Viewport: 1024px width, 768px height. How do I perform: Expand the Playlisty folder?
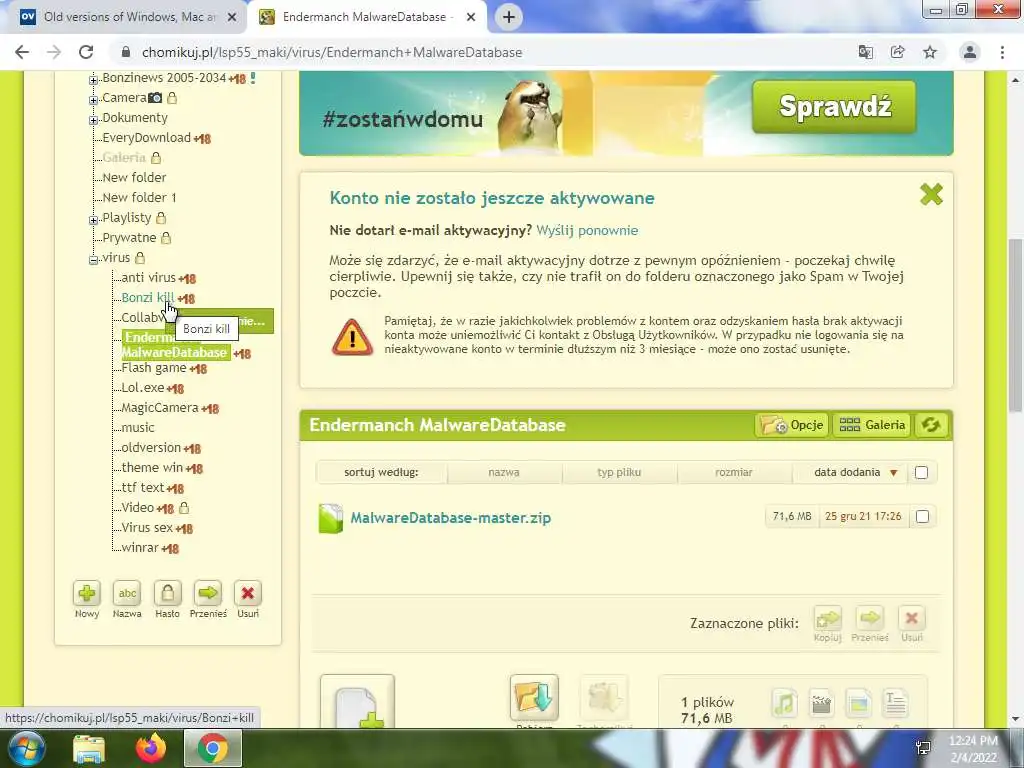(x=93, y=219)
